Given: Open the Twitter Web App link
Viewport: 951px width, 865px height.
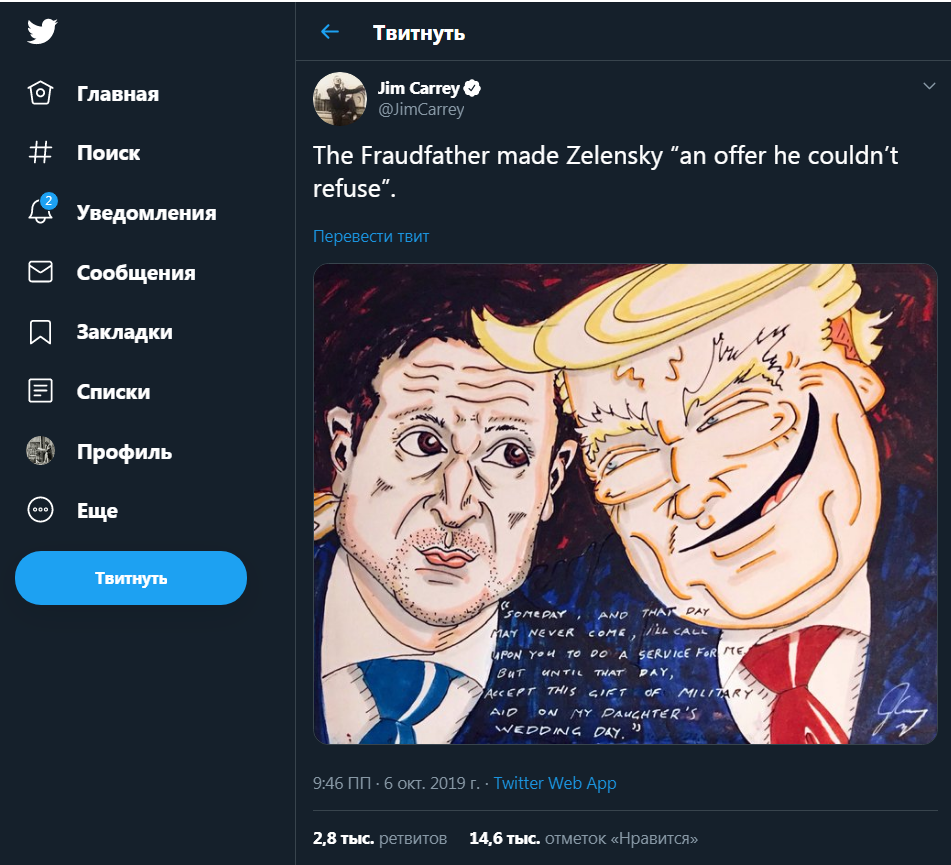Looking at the screenshot, I should pyautogui.click(x=555, y=783).
